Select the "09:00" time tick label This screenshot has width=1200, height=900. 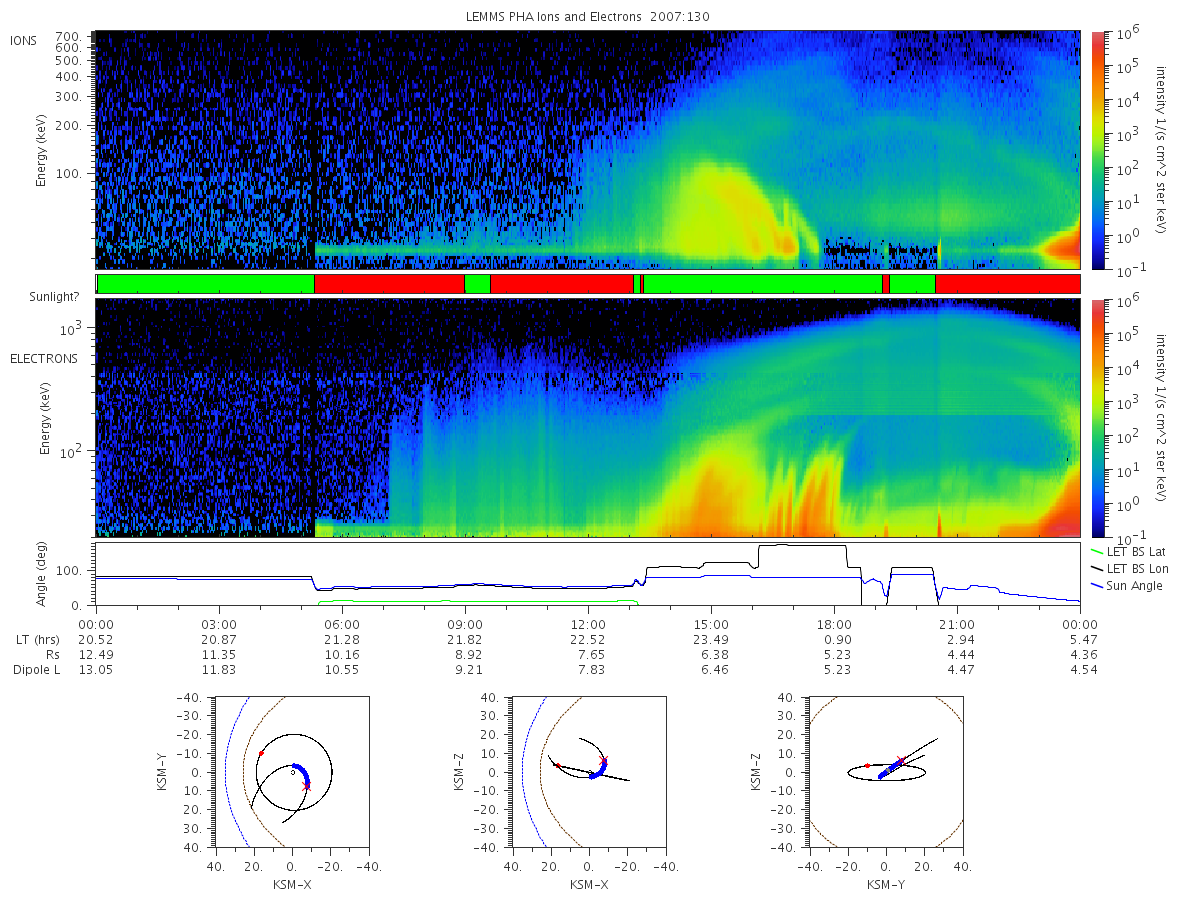[465, 623]
